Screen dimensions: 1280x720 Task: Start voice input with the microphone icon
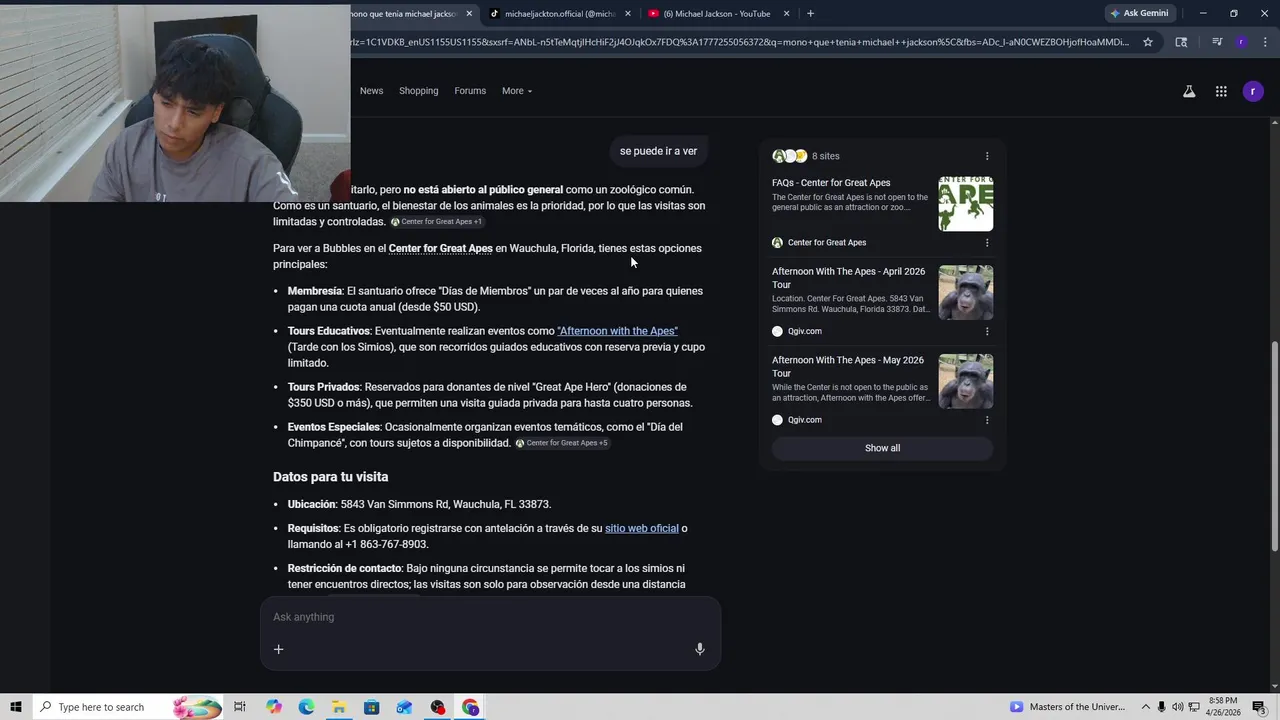(x=700, y=649)
